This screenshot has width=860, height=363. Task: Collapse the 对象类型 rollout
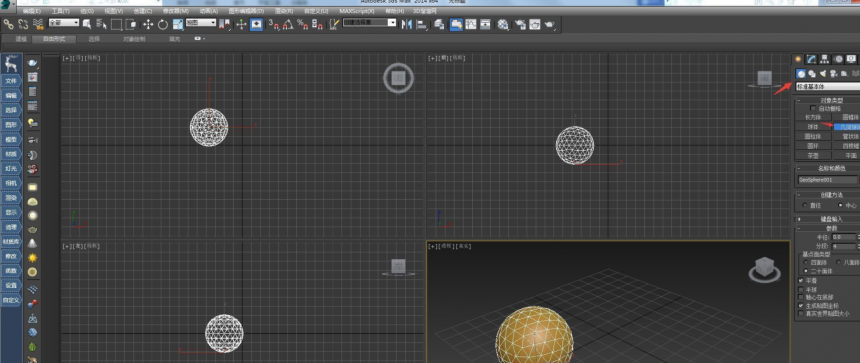[x=828, y=100]
